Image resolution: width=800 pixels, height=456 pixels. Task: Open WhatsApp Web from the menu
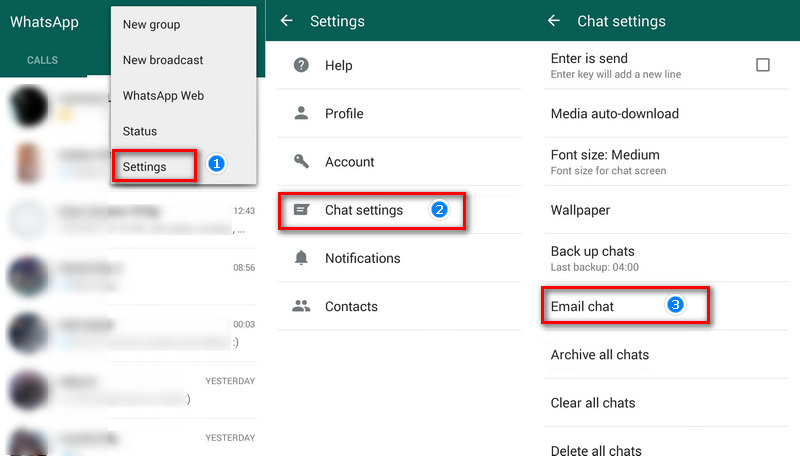click(x=162, y=96)
